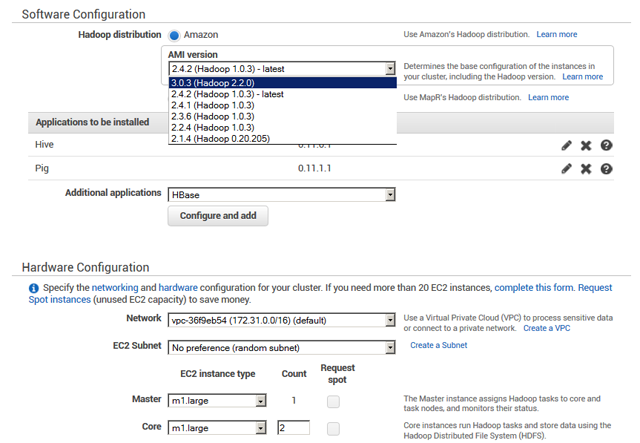Viewport: 640px width, 443px height.
Task: Open the Network VPC dropdown
Action: coord(282,320)
